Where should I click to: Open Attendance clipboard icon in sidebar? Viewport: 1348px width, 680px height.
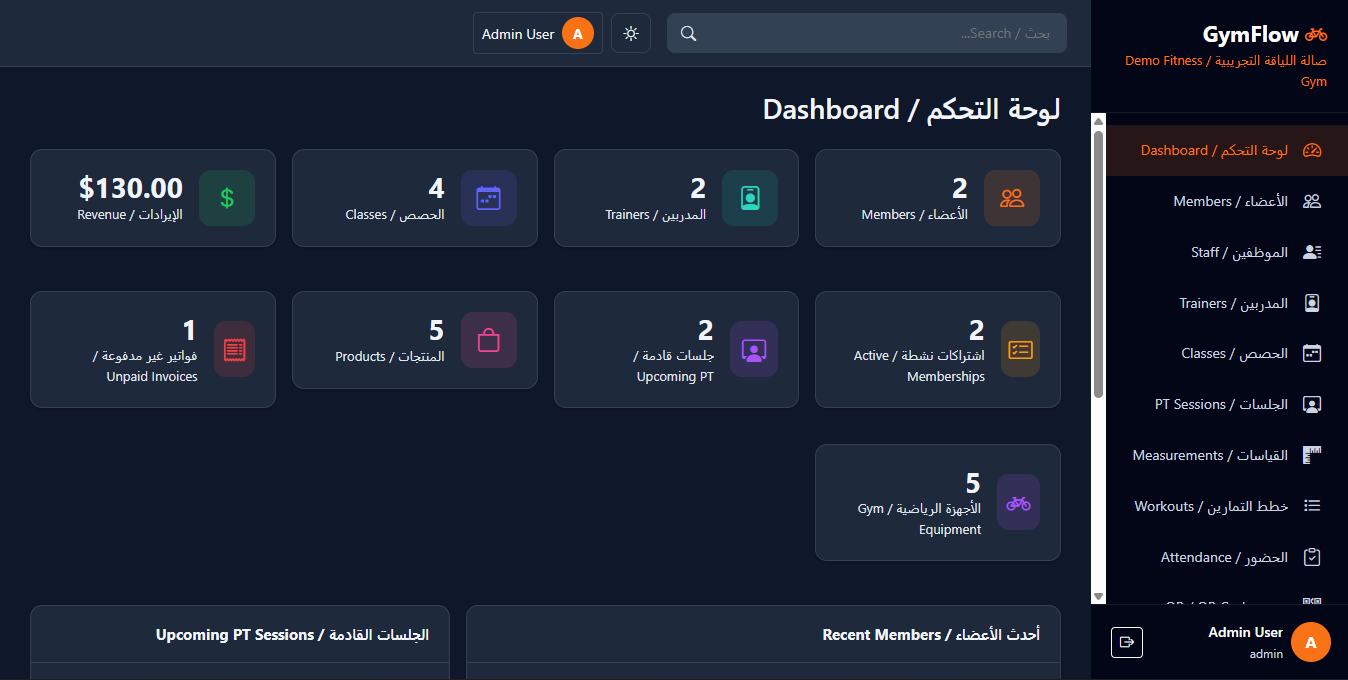tap(1312, 558)
